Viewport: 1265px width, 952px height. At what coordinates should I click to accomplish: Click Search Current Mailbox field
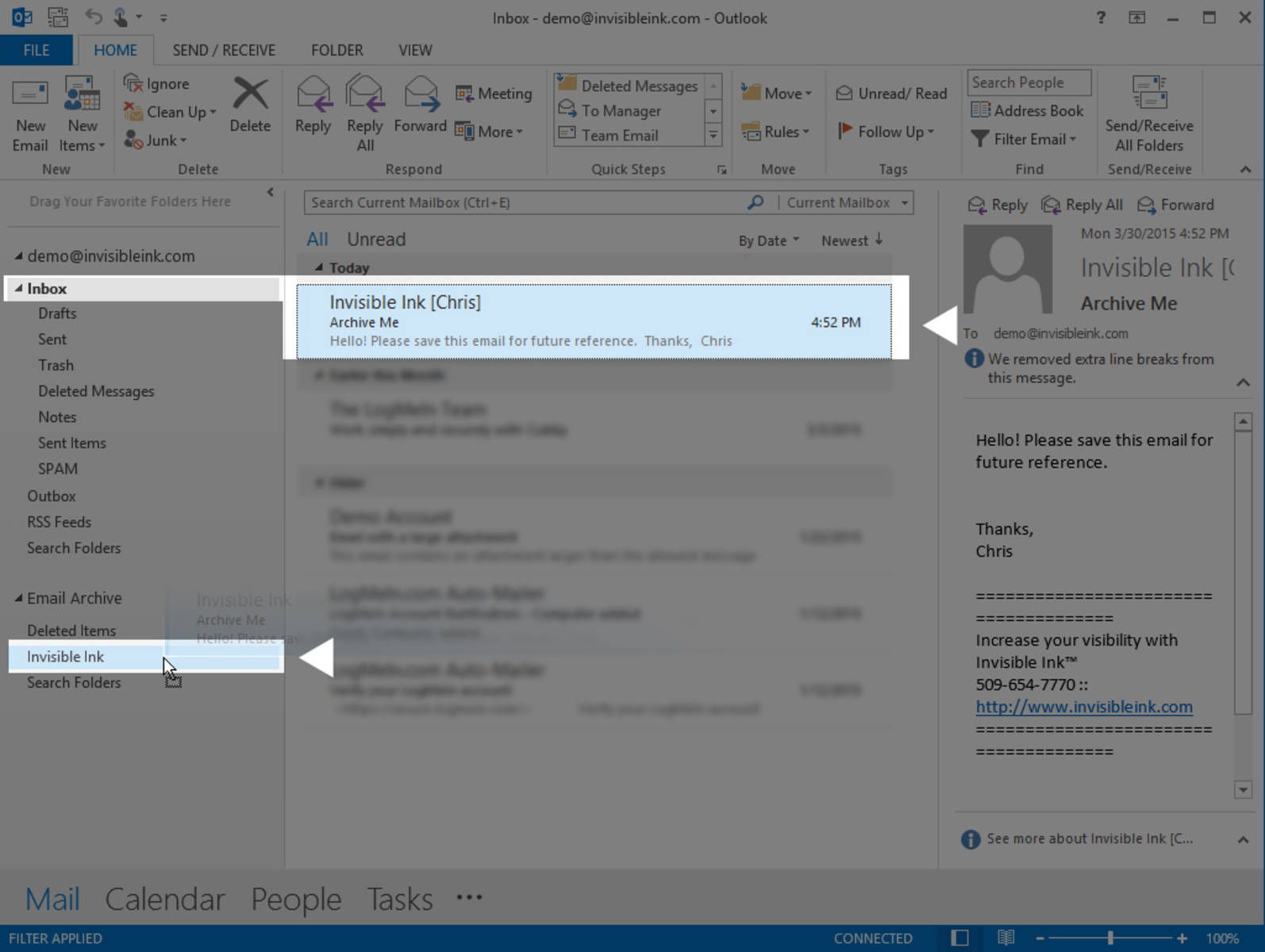tap(525, 202)
